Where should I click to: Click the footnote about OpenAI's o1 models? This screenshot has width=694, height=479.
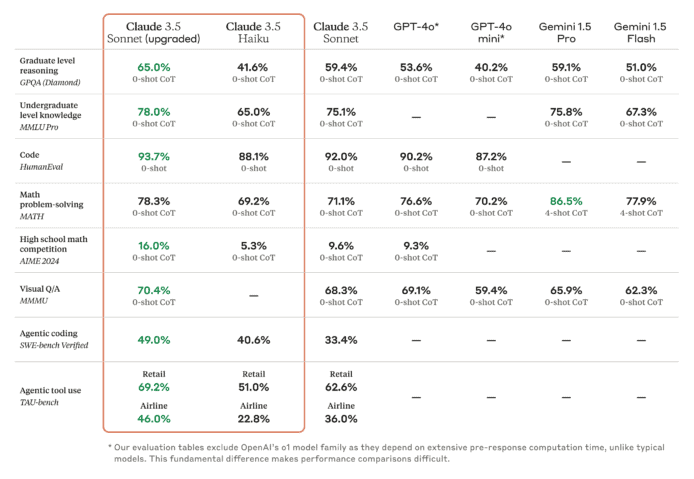386,453
